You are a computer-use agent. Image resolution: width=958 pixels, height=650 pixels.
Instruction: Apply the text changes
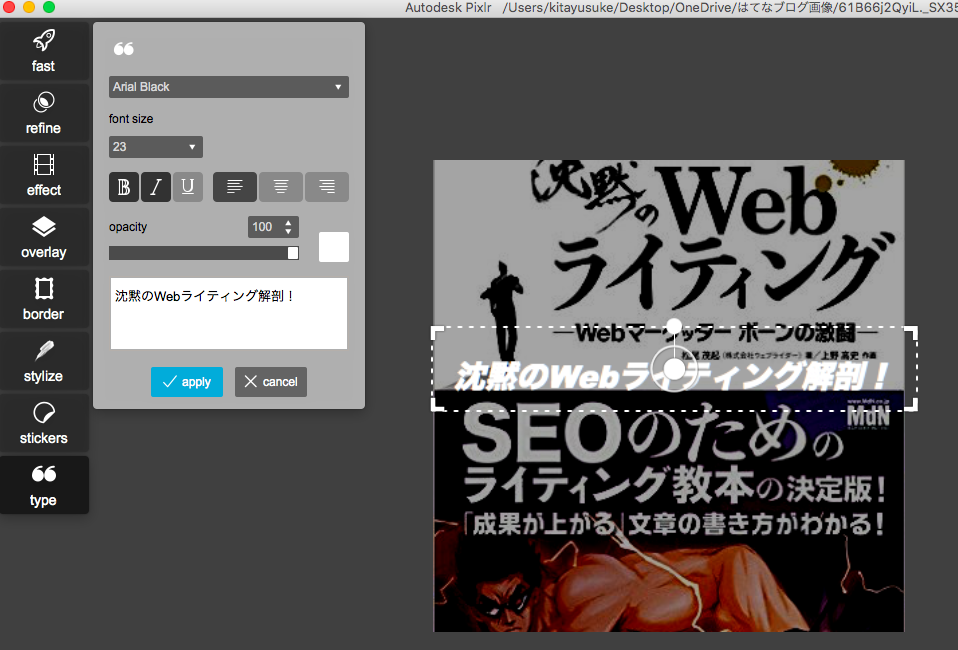pyautogui.click(x=187, y=382)
